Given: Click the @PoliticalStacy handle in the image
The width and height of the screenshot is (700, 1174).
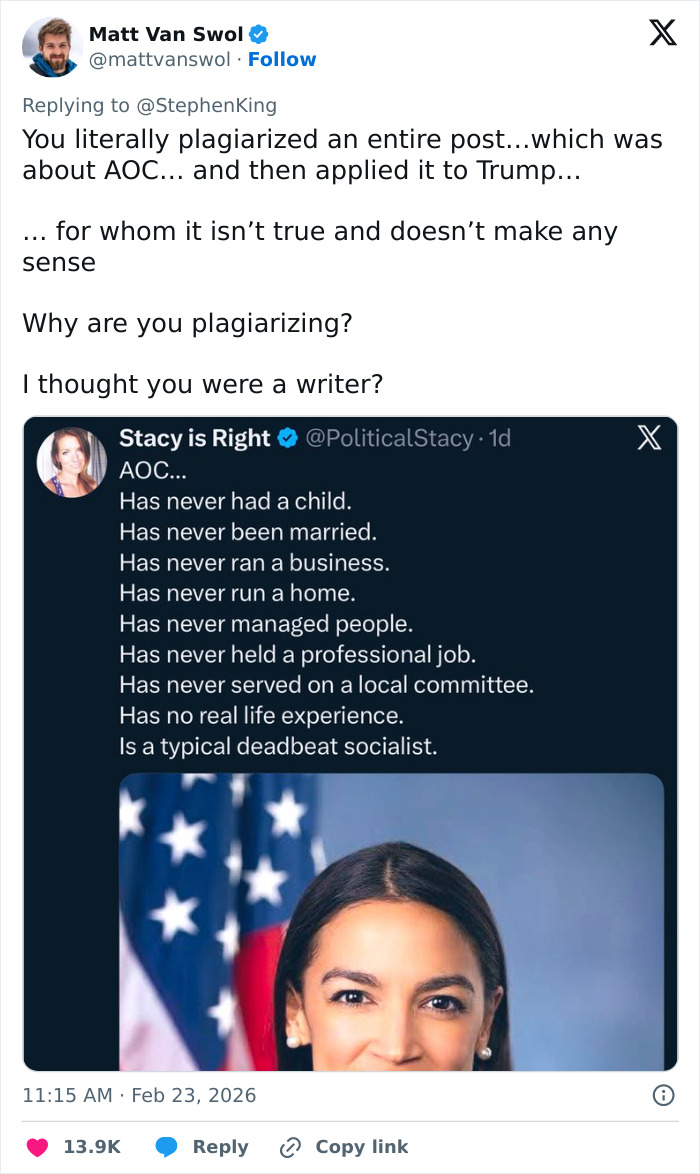Looking at the screenshot, I should pos(389,438).
